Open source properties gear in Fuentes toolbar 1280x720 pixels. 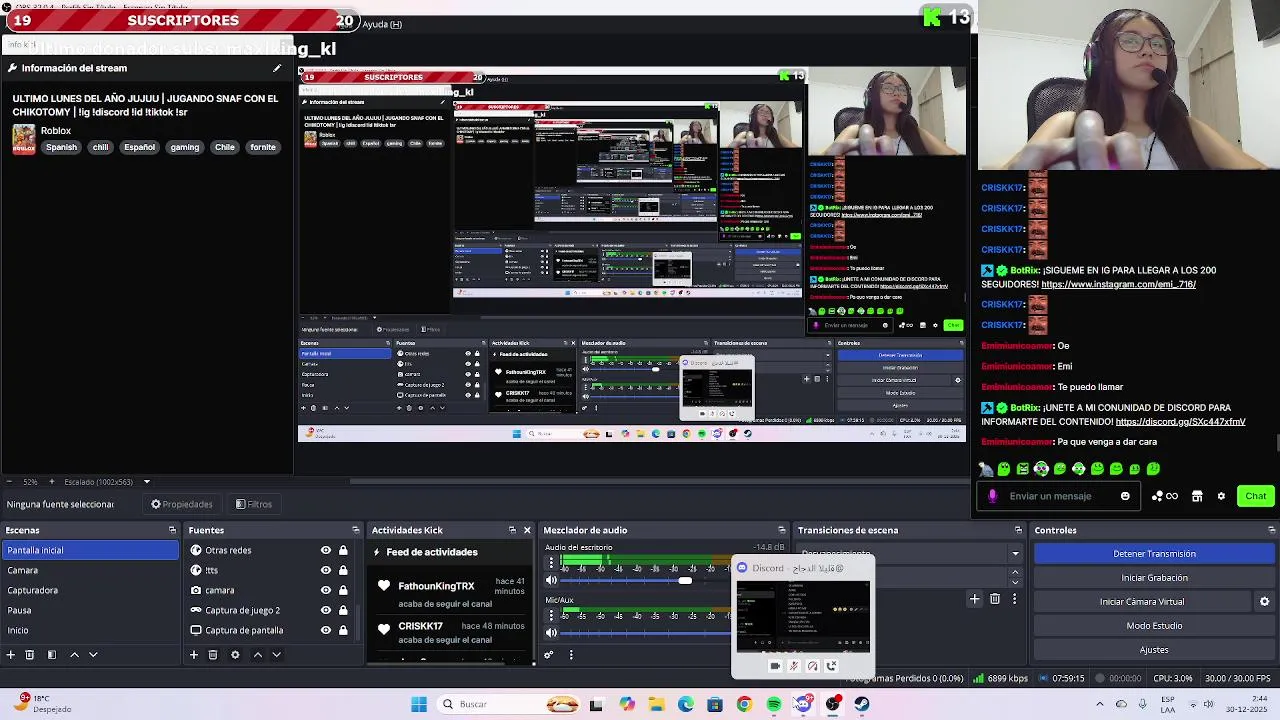pyautogui.click(x=235, y=655)
